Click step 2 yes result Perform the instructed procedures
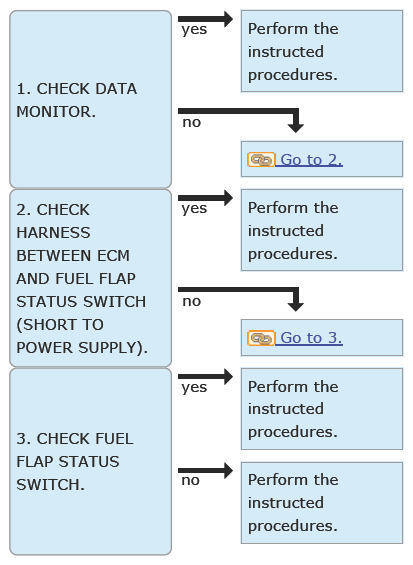The image size is (413, 565). [322, 230]
